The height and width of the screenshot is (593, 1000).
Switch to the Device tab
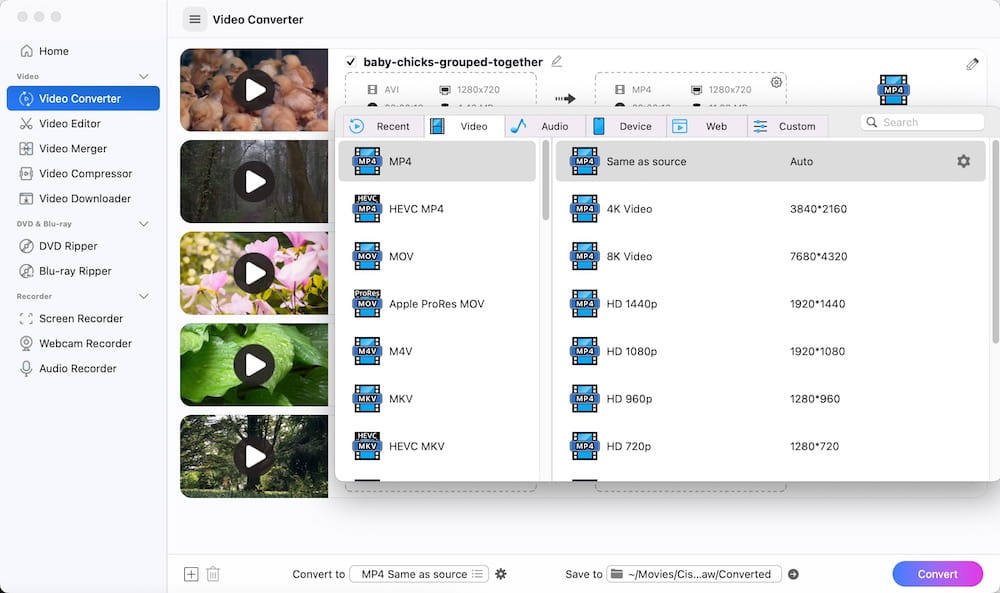pyautogui.click(x=626, y=126)
